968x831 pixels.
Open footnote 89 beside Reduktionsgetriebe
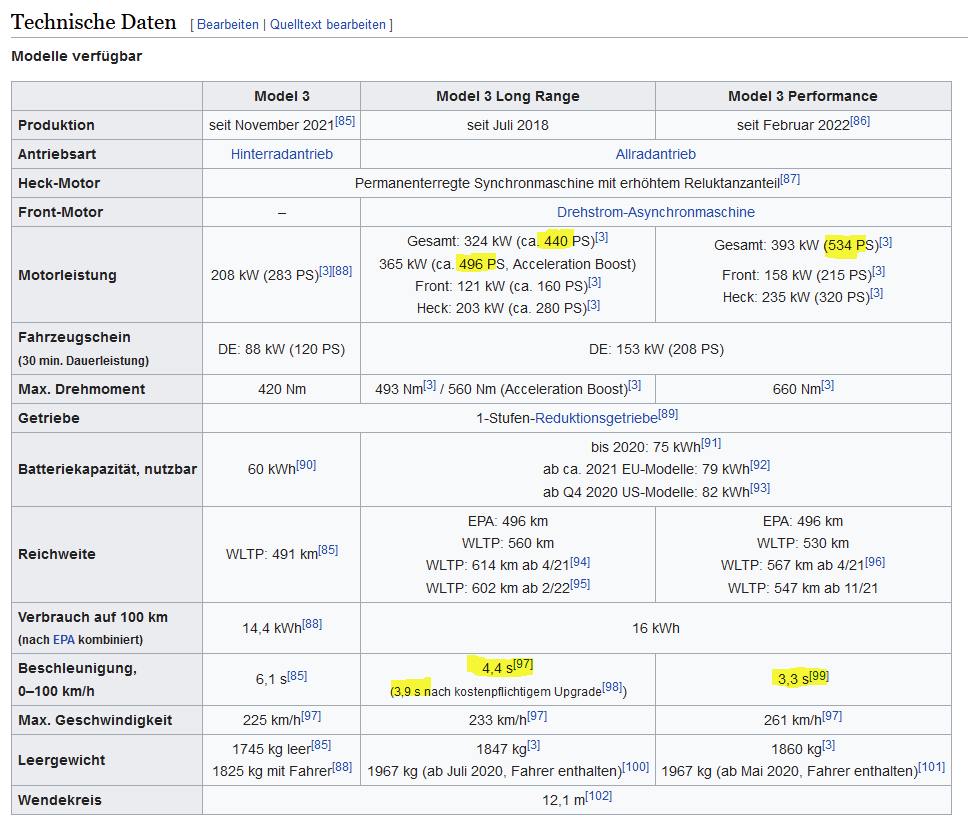668,414
